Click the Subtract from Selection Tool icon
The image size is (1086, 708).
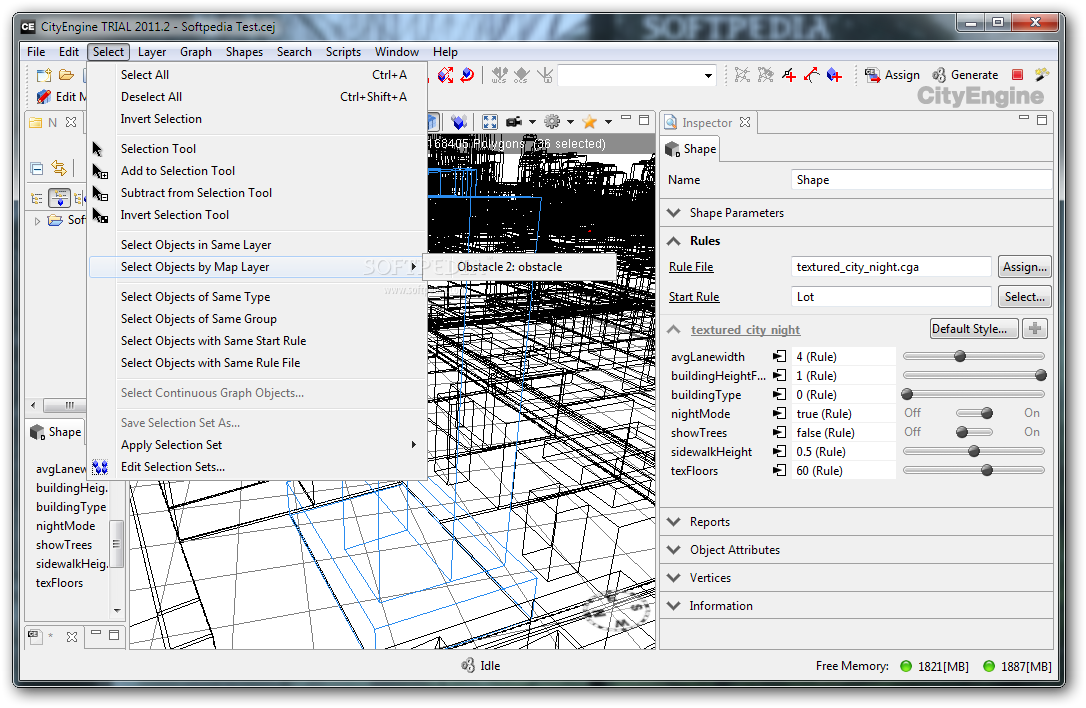100,193
